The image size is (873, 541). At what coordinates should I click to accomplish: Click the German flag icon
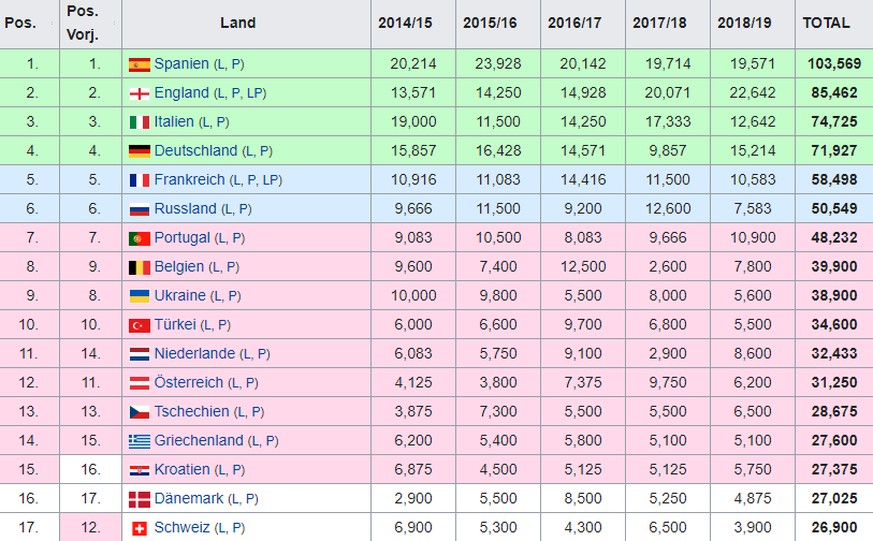(139, 151)
